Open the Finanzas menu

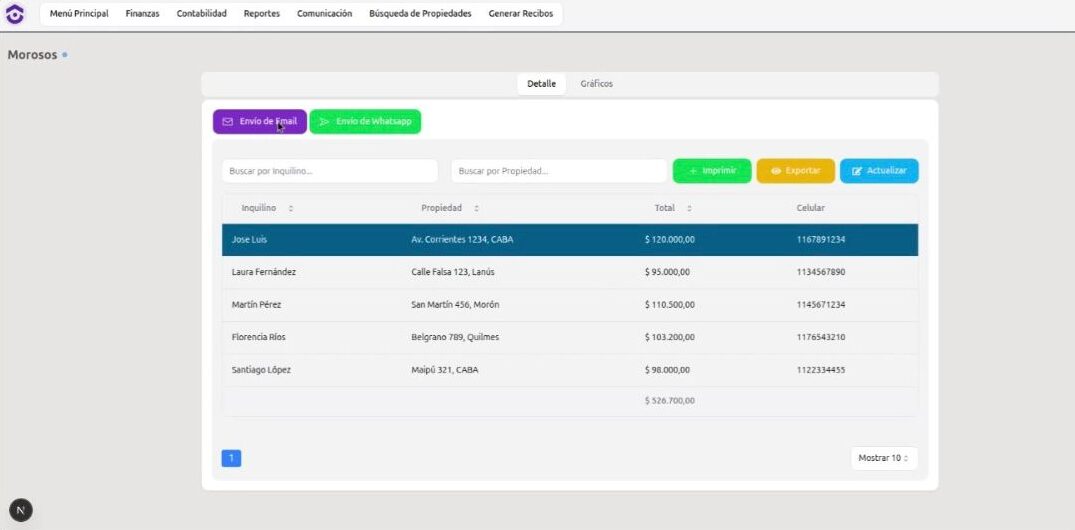(142, 14)
